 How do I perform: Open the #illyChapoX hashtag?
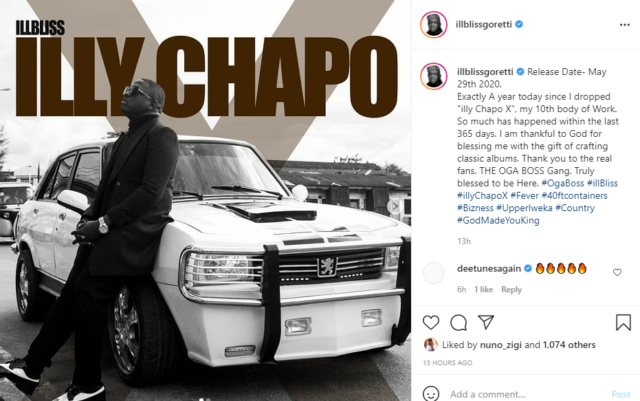[x=482, y=196]
